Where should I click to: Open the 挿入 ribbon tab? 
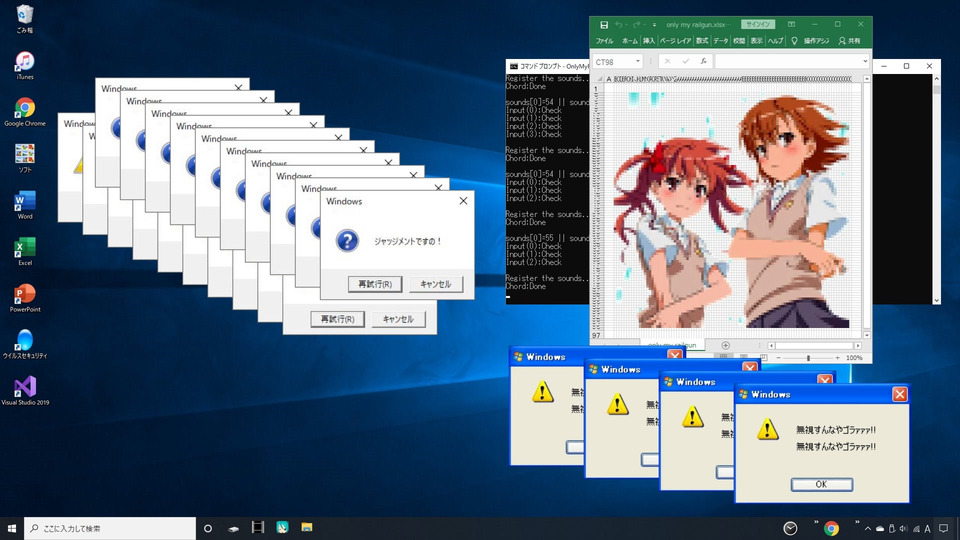pos(649,41)
